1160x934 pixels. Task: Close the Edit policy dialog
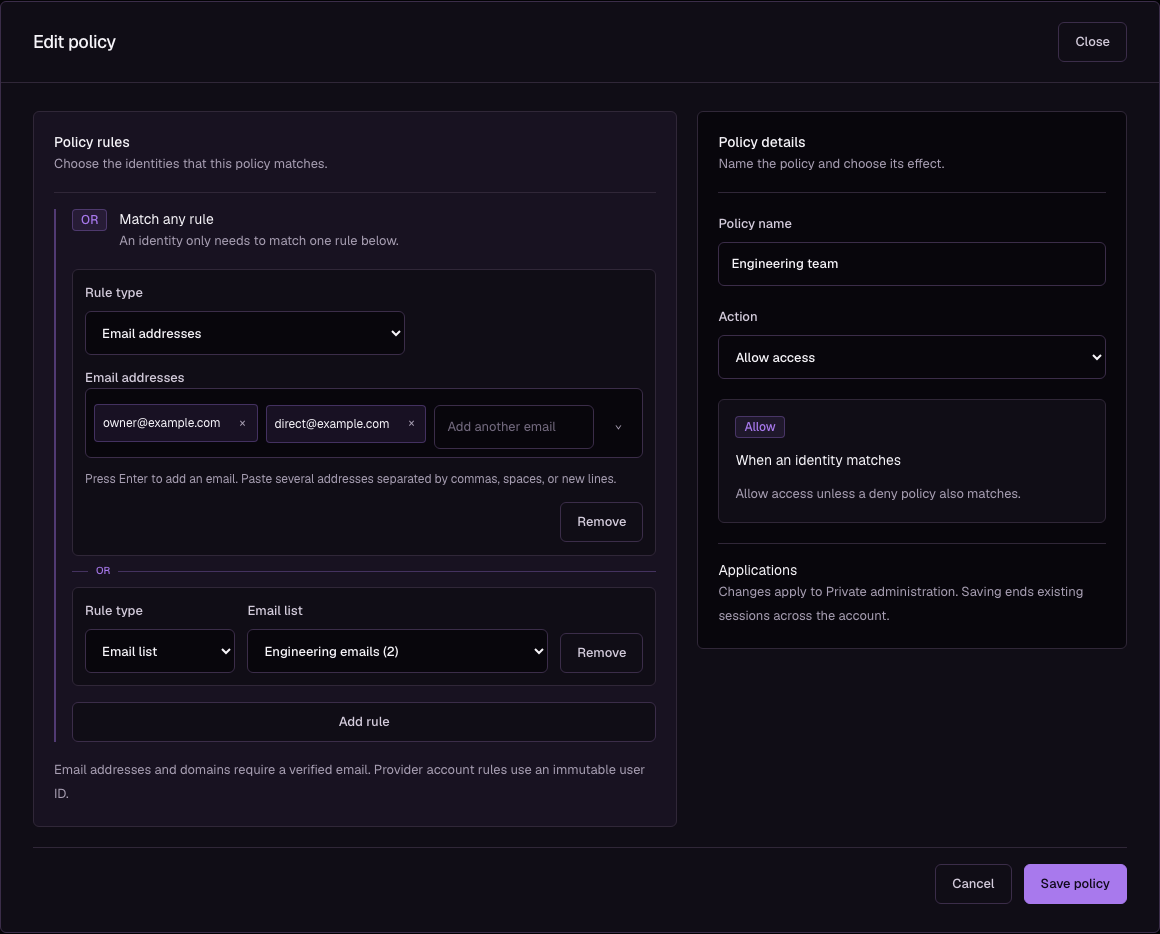[x=1092, y=42]
